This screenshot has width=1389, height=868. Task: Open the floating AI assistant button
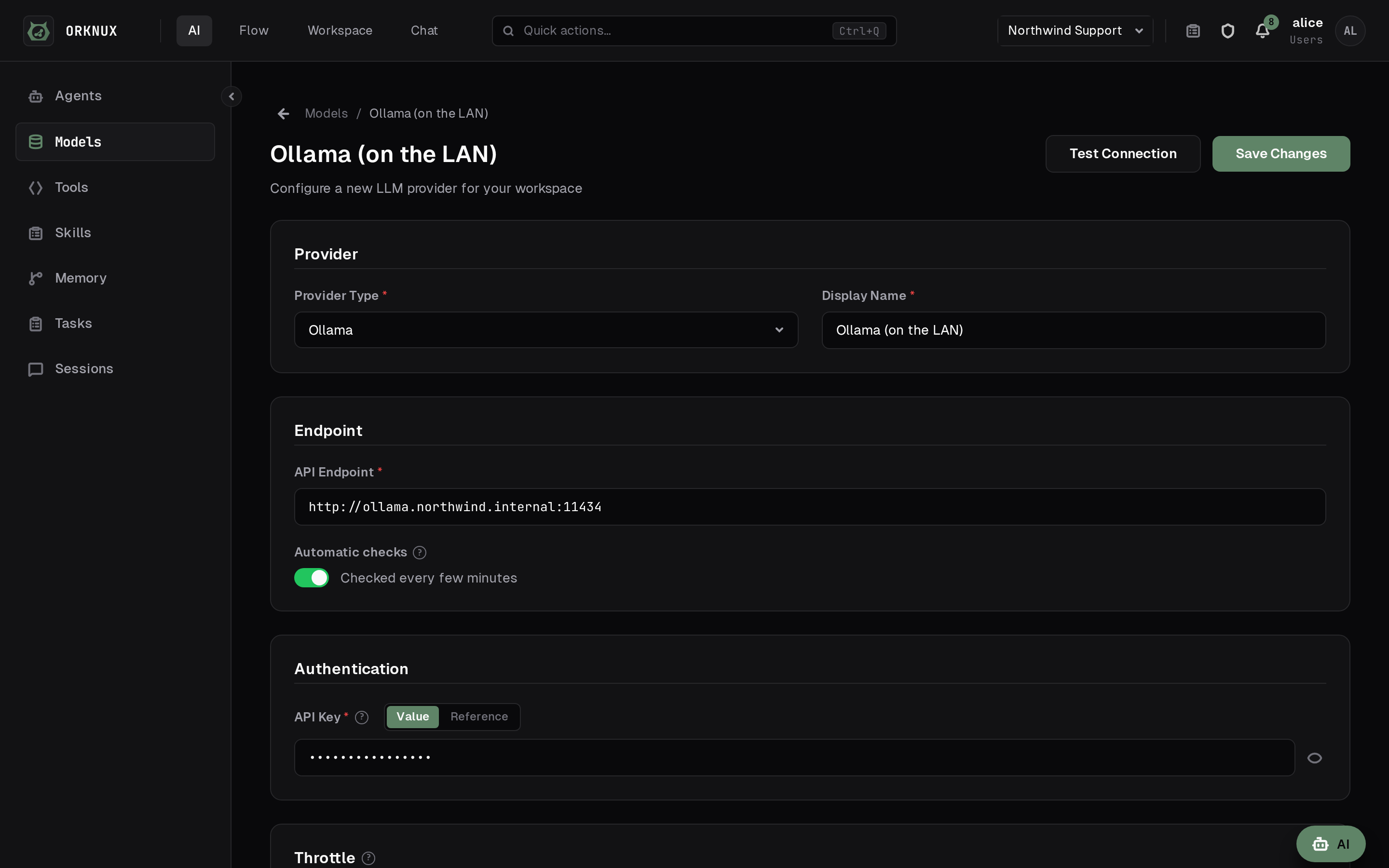[1331, 844]
